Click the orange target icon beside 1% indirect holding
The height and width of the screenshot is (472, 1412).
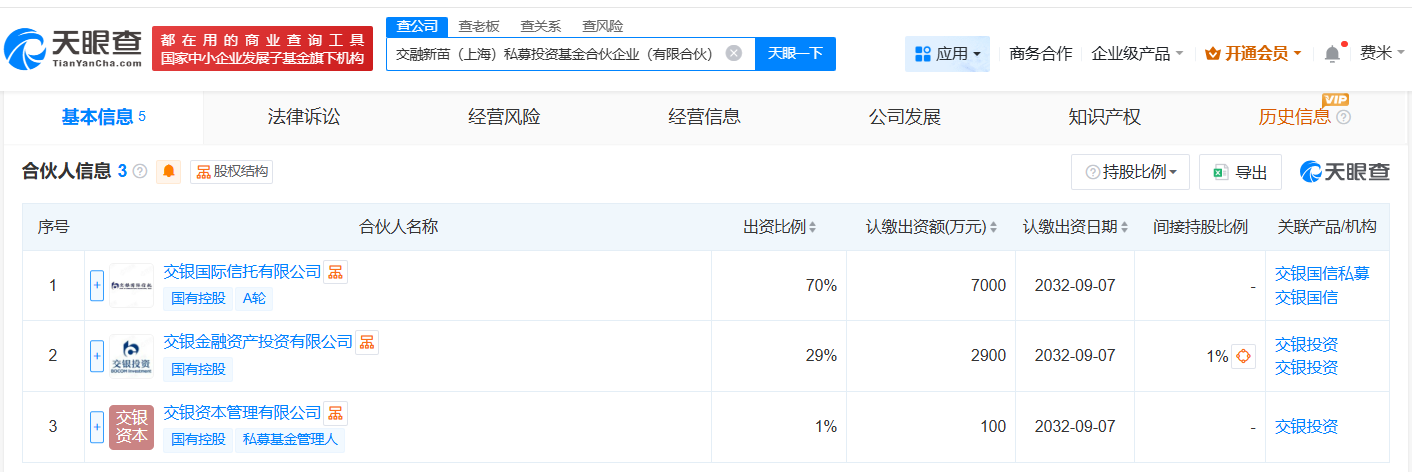pos(1243,356)
